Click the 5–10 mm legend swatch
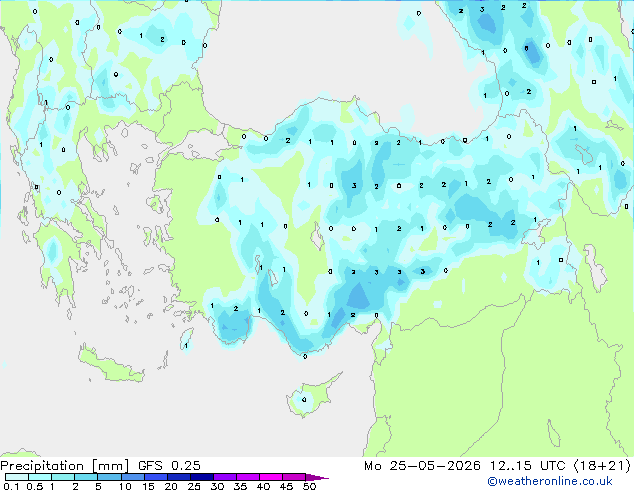Screen dimensions: 634x490 [109, 477]
